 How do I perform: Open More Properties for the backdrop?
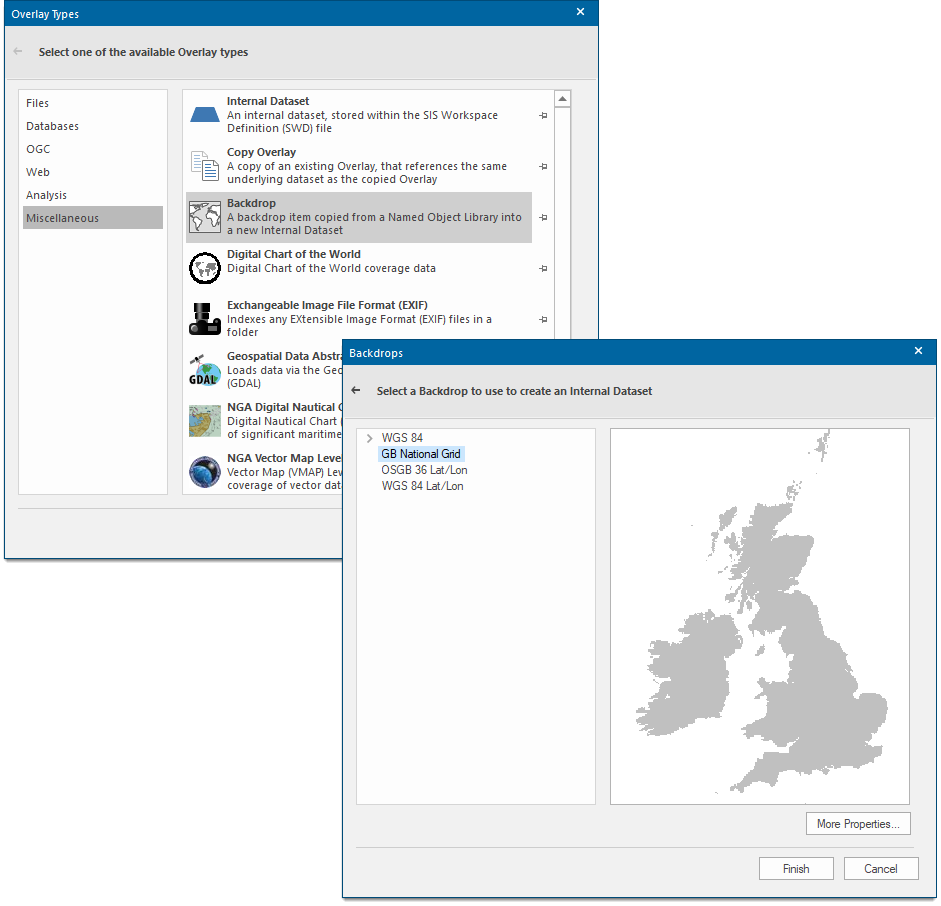point(858,824)
